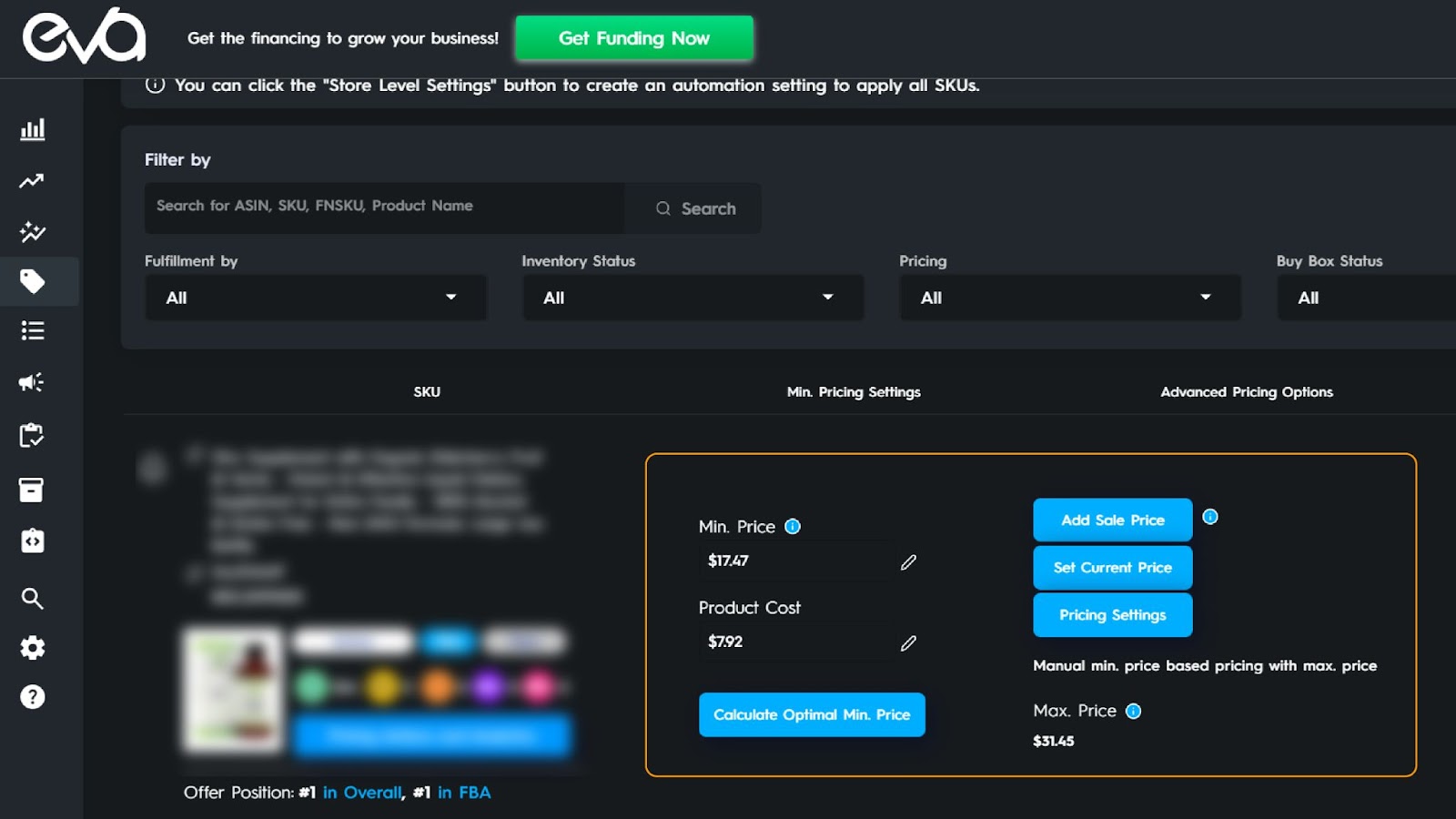Expand the Fulfillment by dropdown
This screenshot has width=1456, height=819.
[316, 298]
